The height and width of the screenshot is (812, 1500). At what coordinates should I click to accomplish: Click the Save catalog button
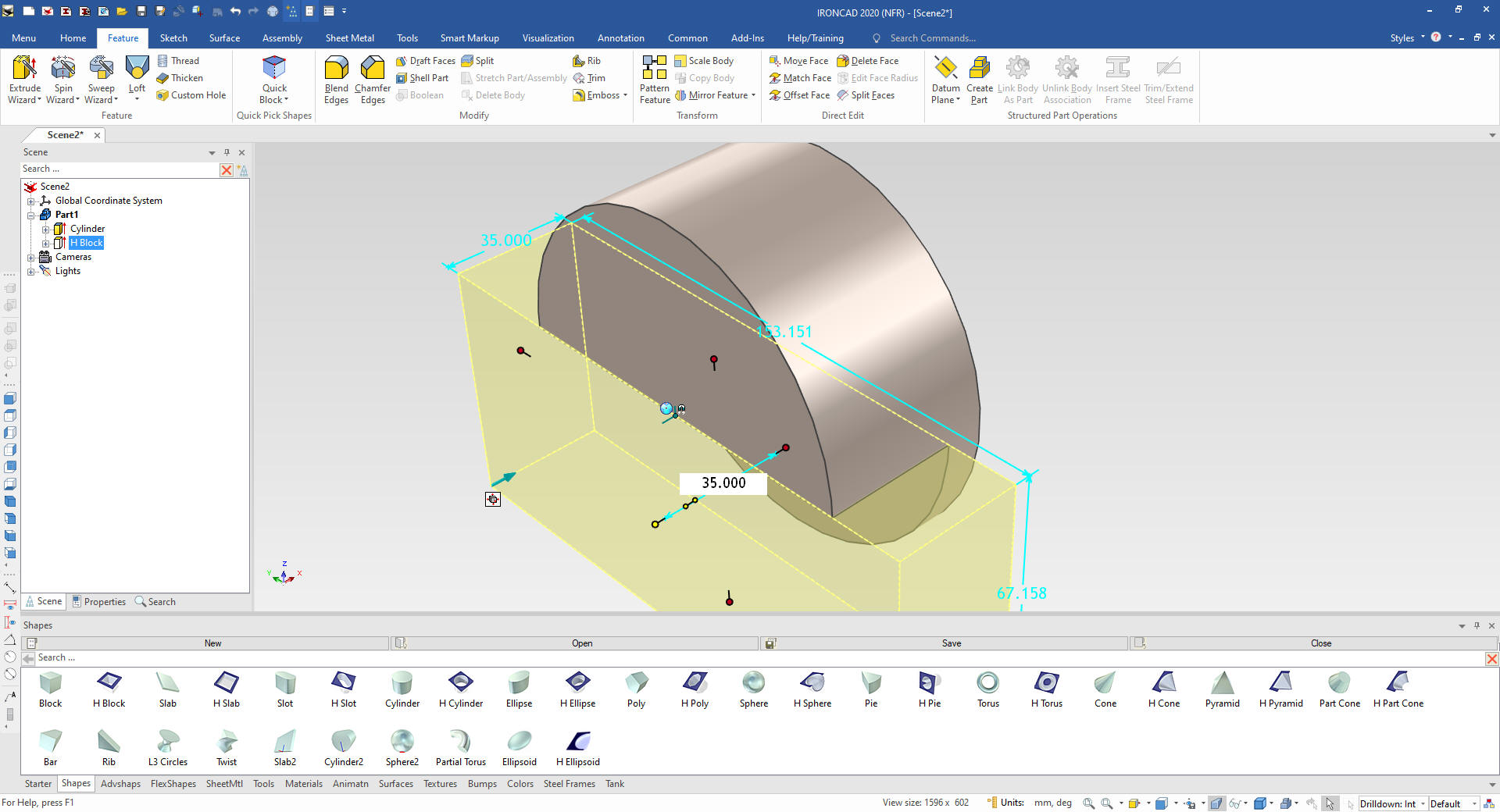951,643
